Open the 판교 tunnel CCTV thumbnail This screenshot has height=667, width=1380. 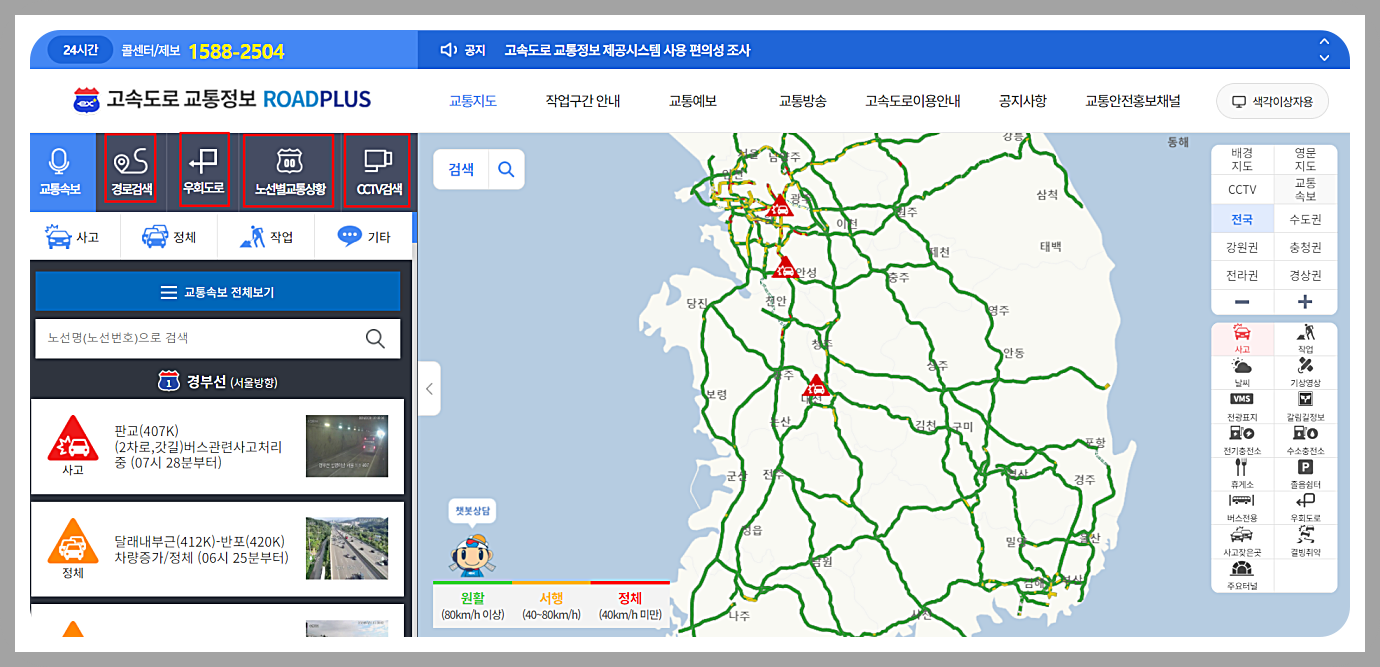coord(347,446)
